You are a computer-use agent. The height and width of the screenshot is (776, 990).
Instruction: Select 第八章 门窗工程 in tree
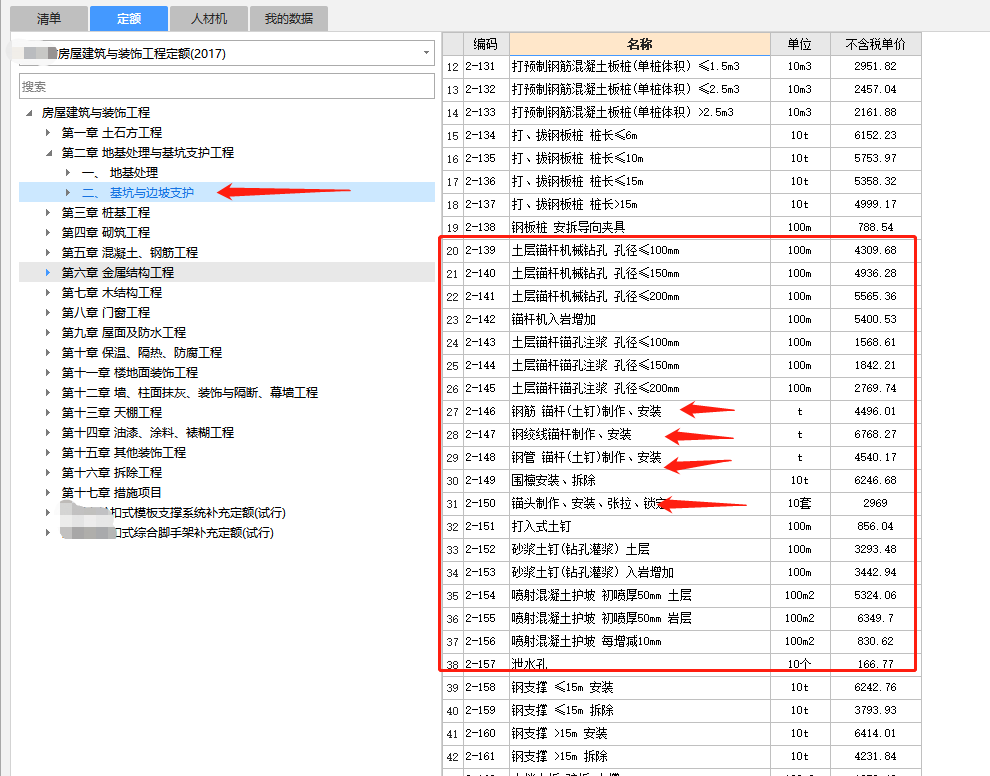coord(105,313)
